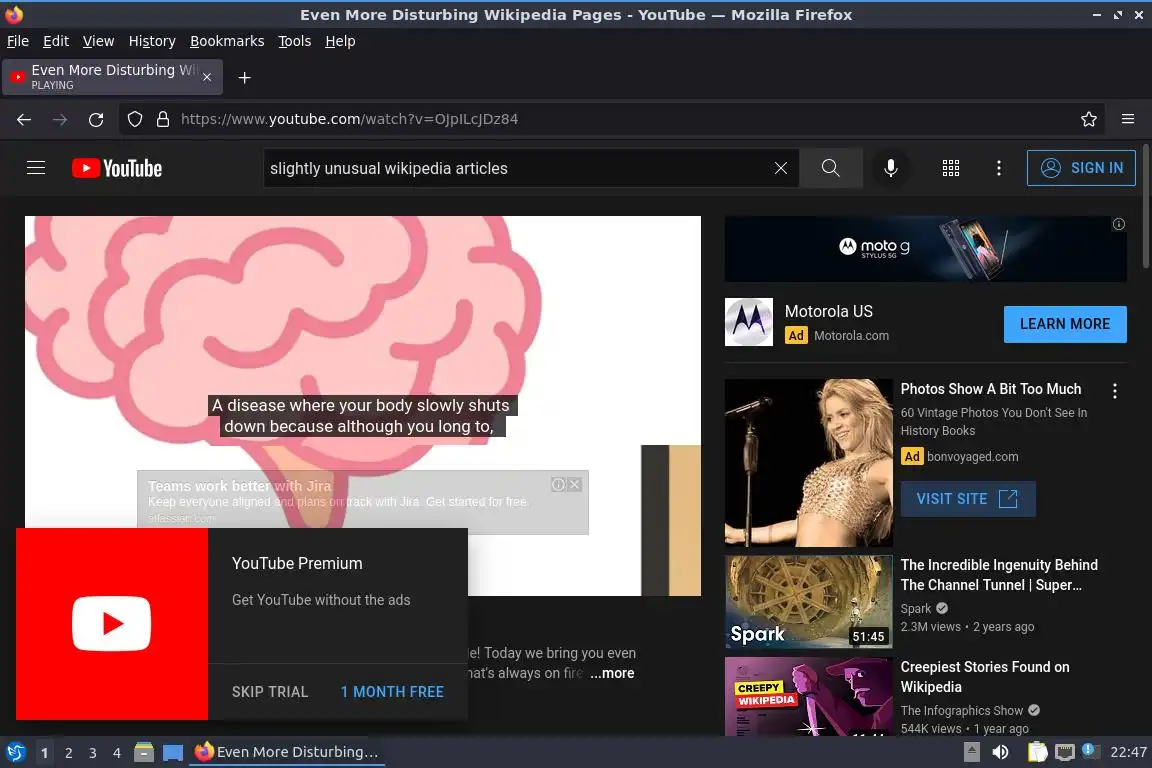Click the Spark Channel Tunnel thumbnail

809,602
